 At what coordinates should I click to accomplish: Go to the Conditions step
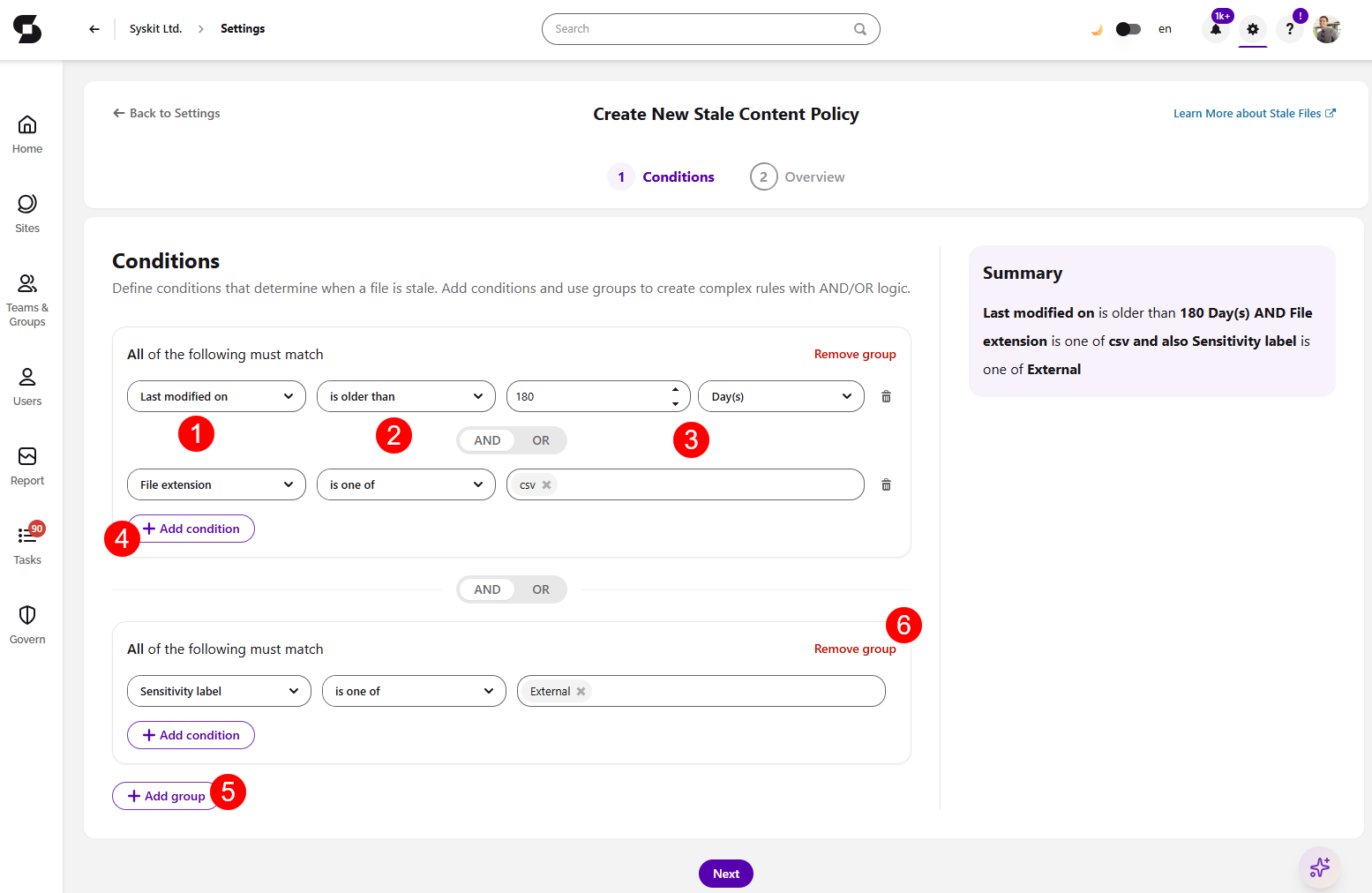coord(662,176)
